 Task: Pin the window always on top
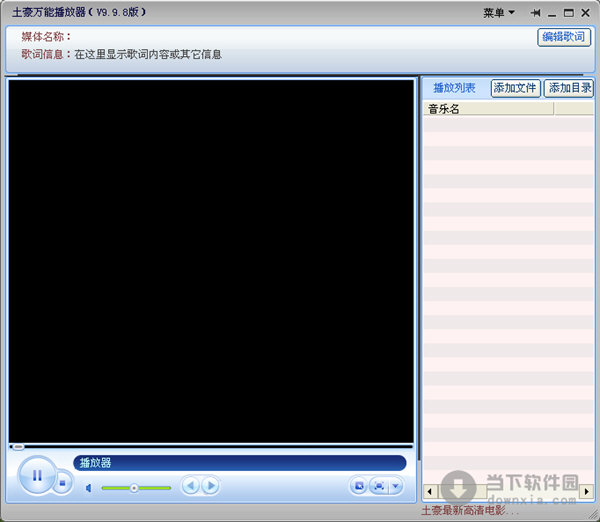coord(536,13)
